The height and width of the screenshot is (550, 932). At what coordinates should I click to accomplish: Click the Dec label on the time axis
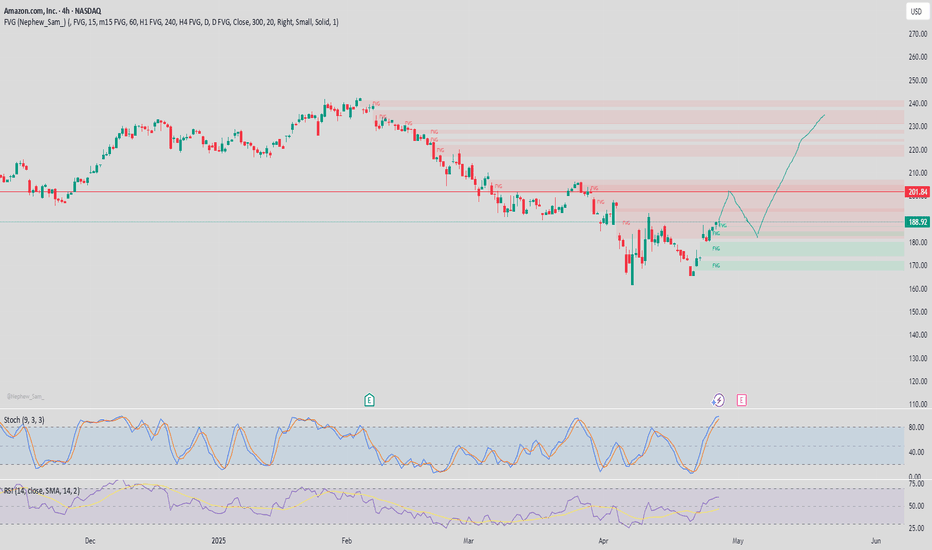point(90,540)
